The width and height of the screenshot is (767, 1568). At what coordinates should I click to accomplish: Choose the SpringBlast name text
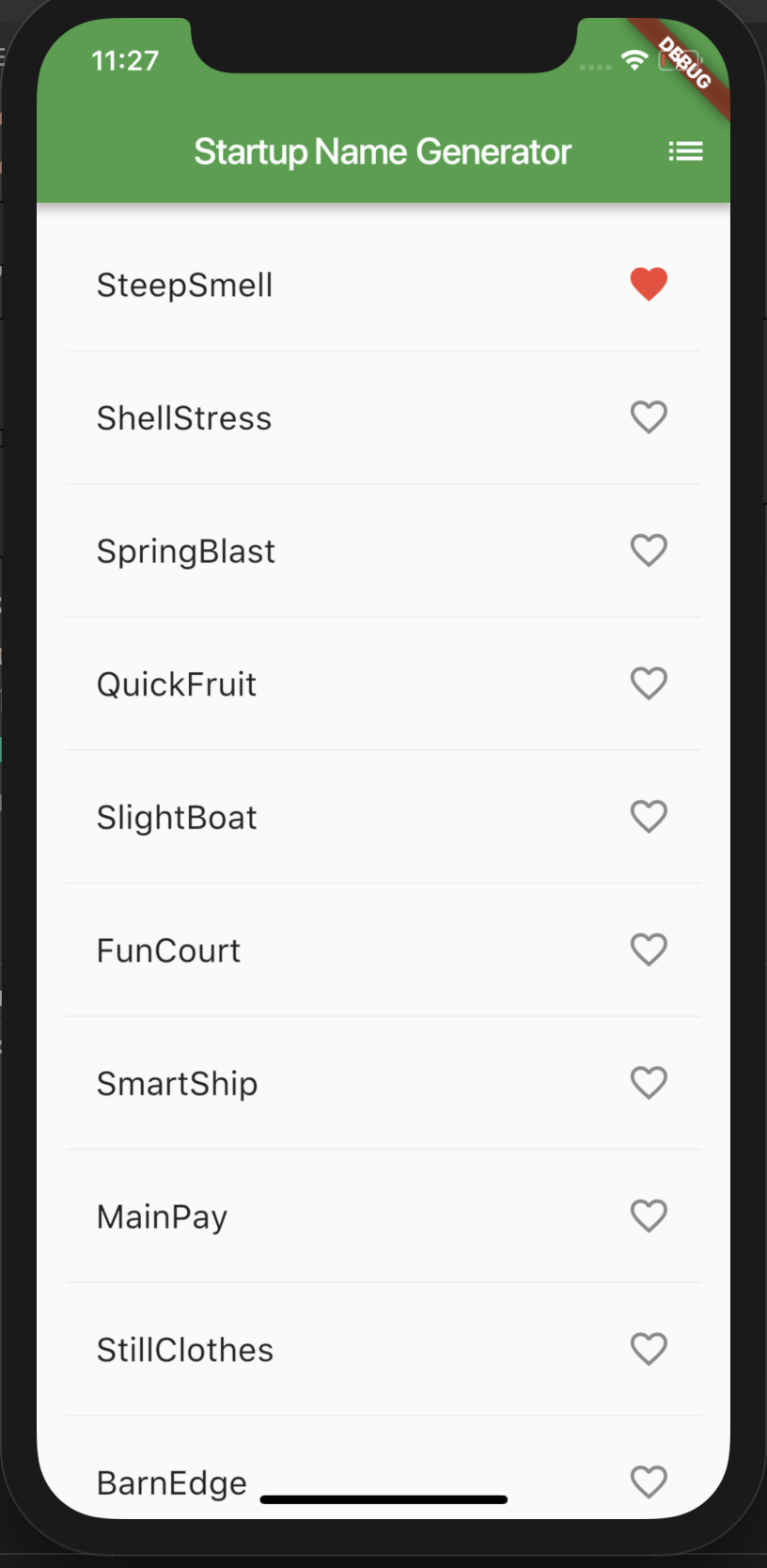pos(186,552)
